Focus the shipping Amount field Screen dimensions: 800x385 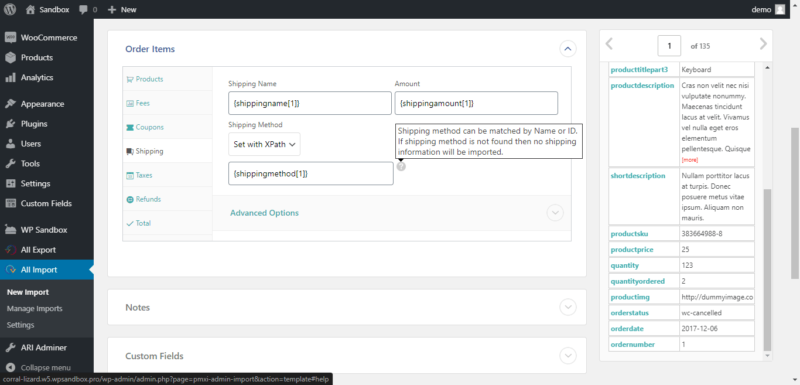point(476,103)
